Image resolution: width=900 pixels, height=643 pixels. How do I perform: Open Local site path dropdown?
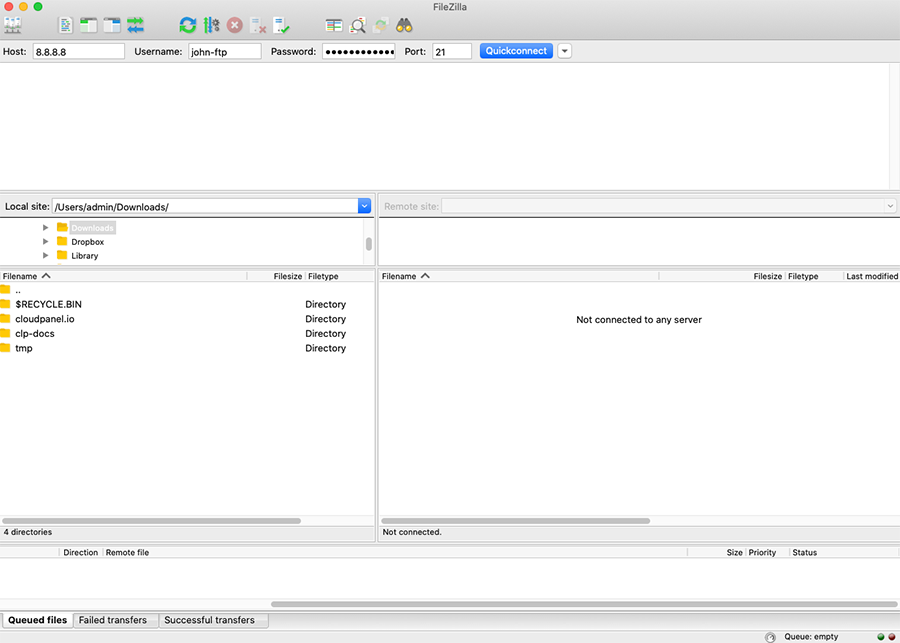click(364, 206)
